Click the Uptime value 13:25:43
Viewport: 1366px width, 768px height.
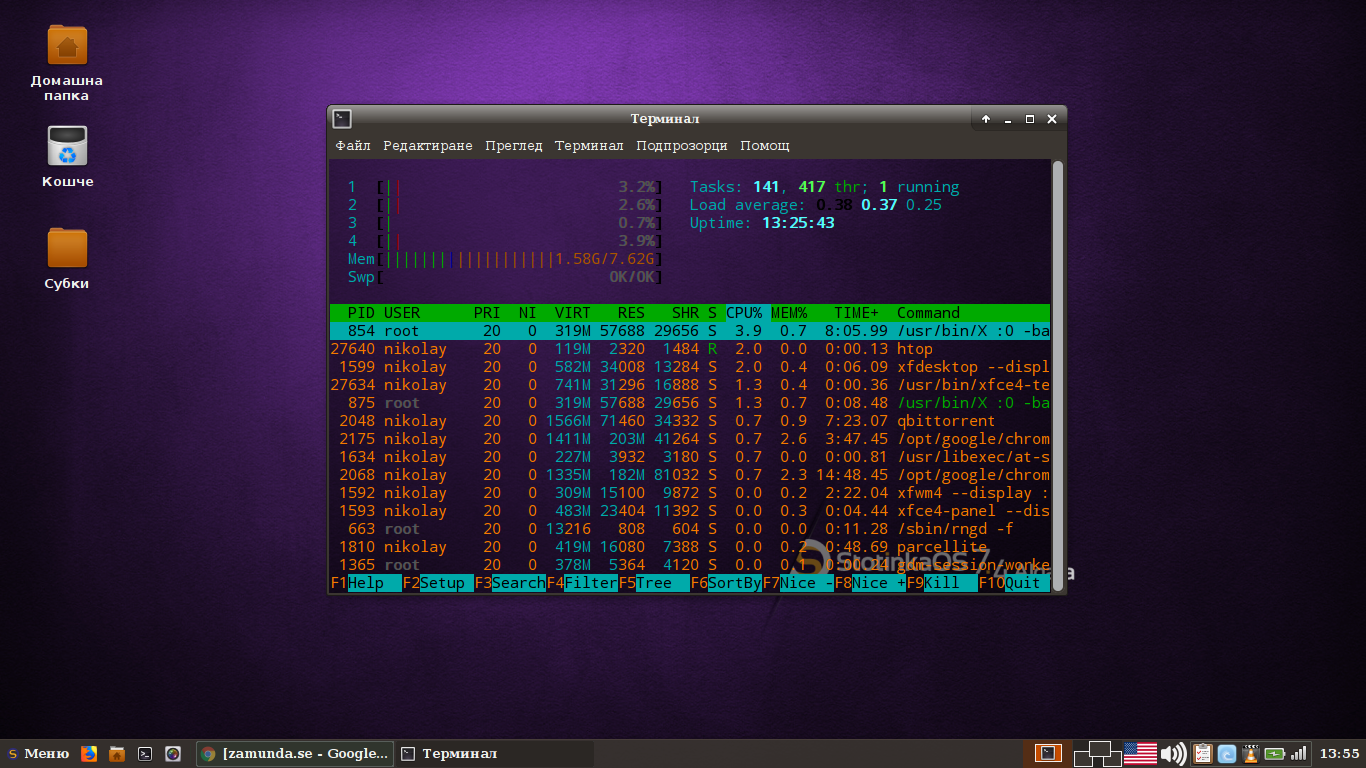pyautogui.click(x=798, y=223)
